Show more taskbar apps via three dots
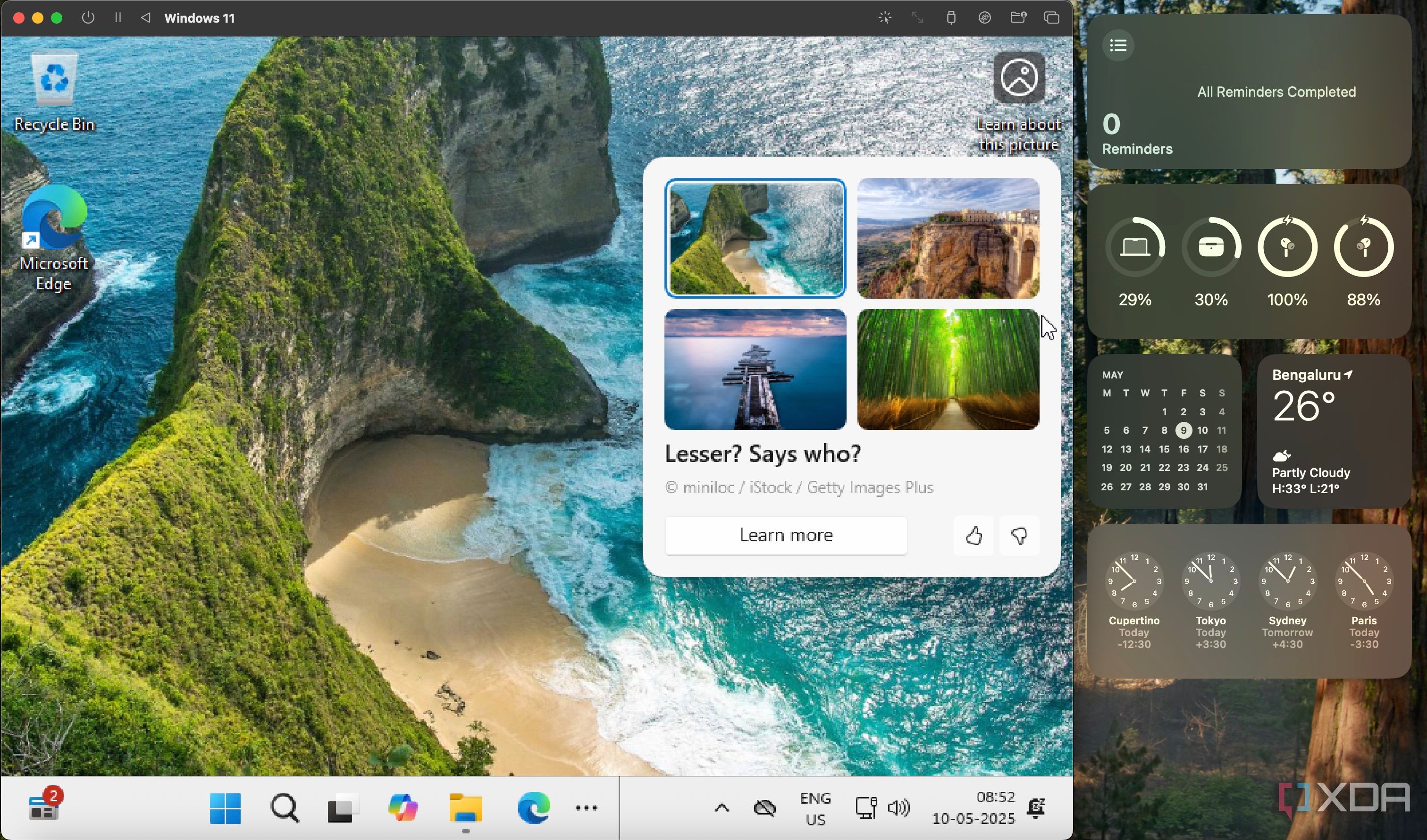This screenshot has height=840, width=1427. click(x=586, y=808)
